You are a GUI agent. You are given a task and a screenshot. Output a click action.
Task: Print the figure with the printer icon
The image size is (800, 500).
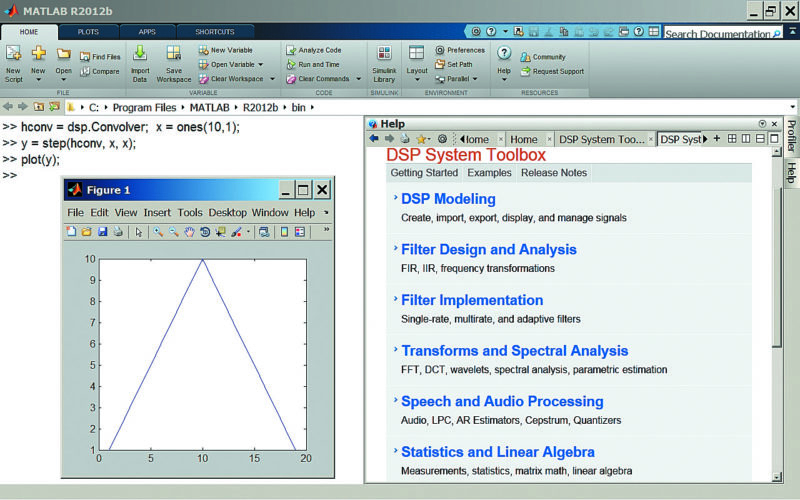pos(118,232)
